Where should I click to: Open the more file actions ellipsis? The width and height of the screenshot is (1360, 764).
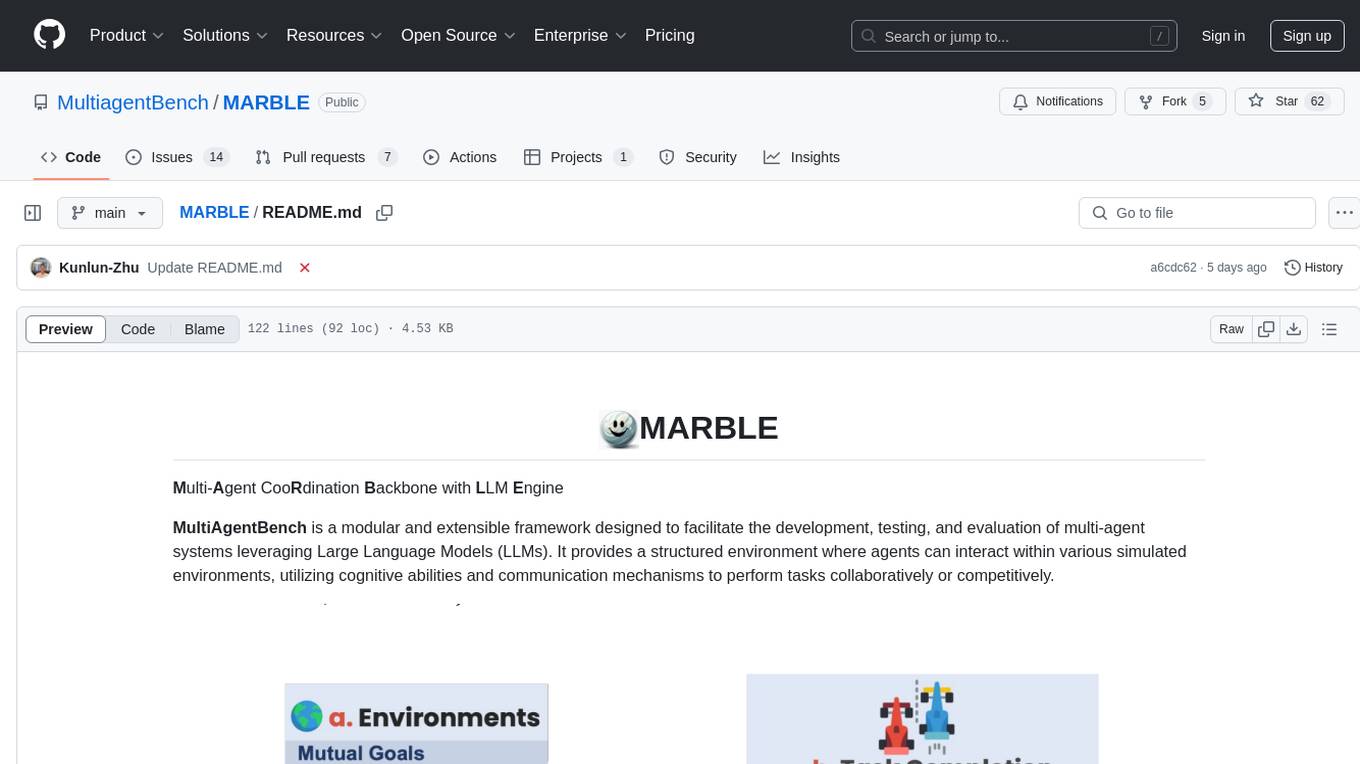tap(1344, 213)
